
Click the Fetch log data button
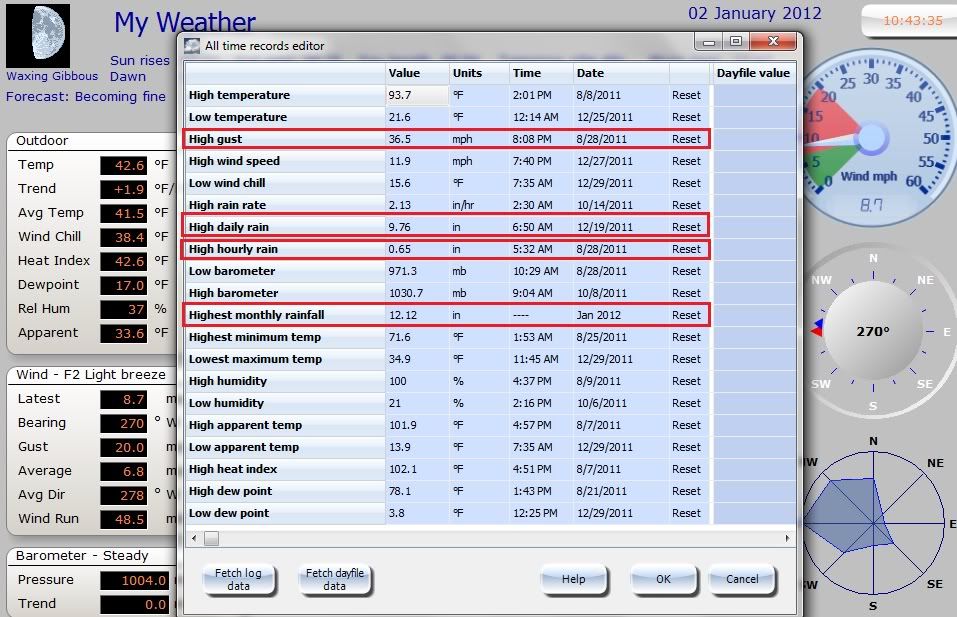click(238, 580)
